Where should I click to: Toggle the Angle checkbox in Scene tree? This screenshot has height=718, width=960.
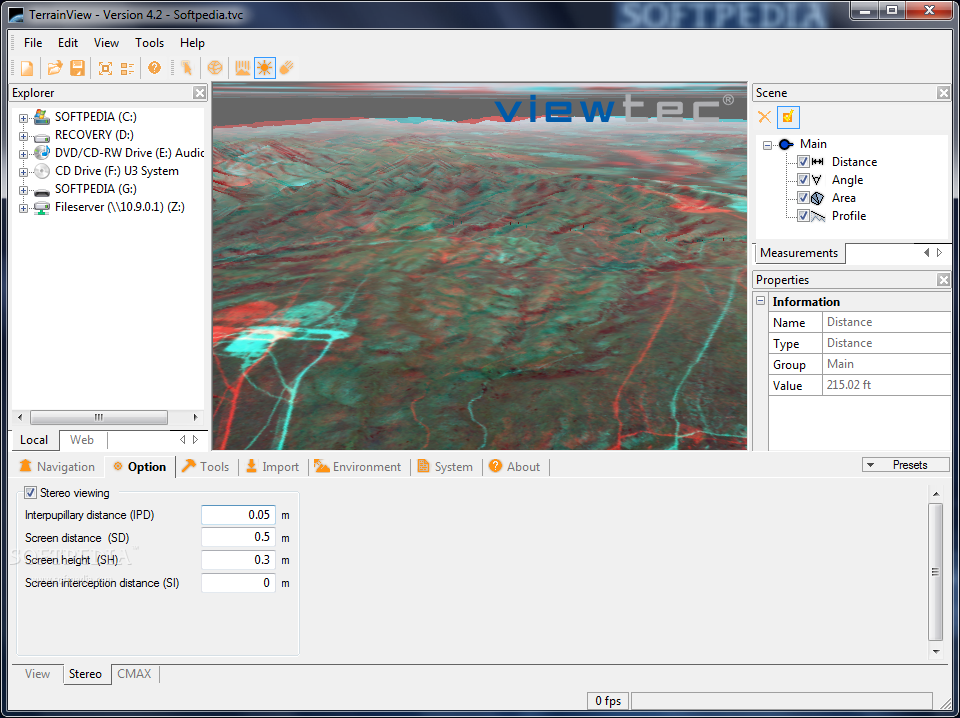[x=803, y=180]
